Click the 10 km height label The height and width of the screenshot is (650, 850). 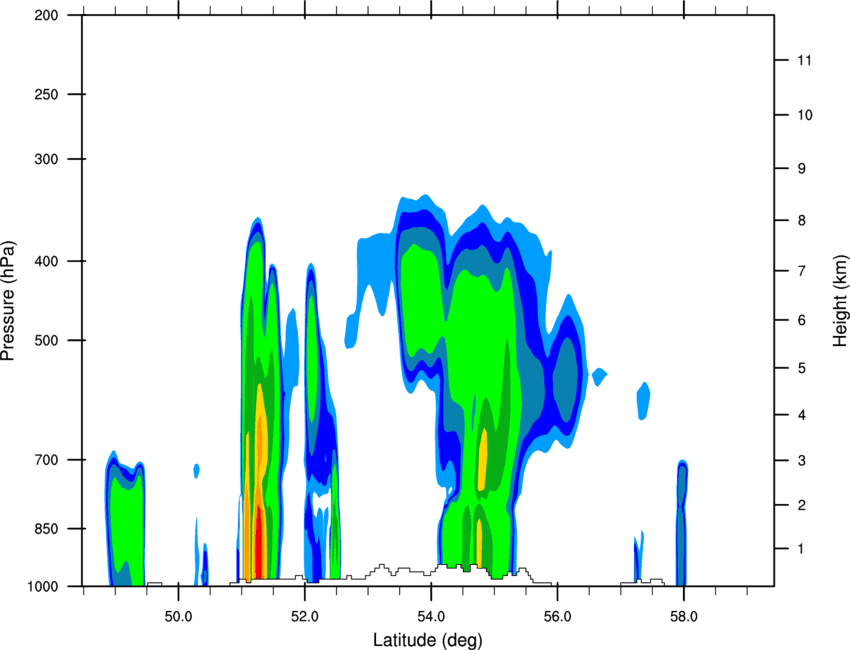click(805, 115)
